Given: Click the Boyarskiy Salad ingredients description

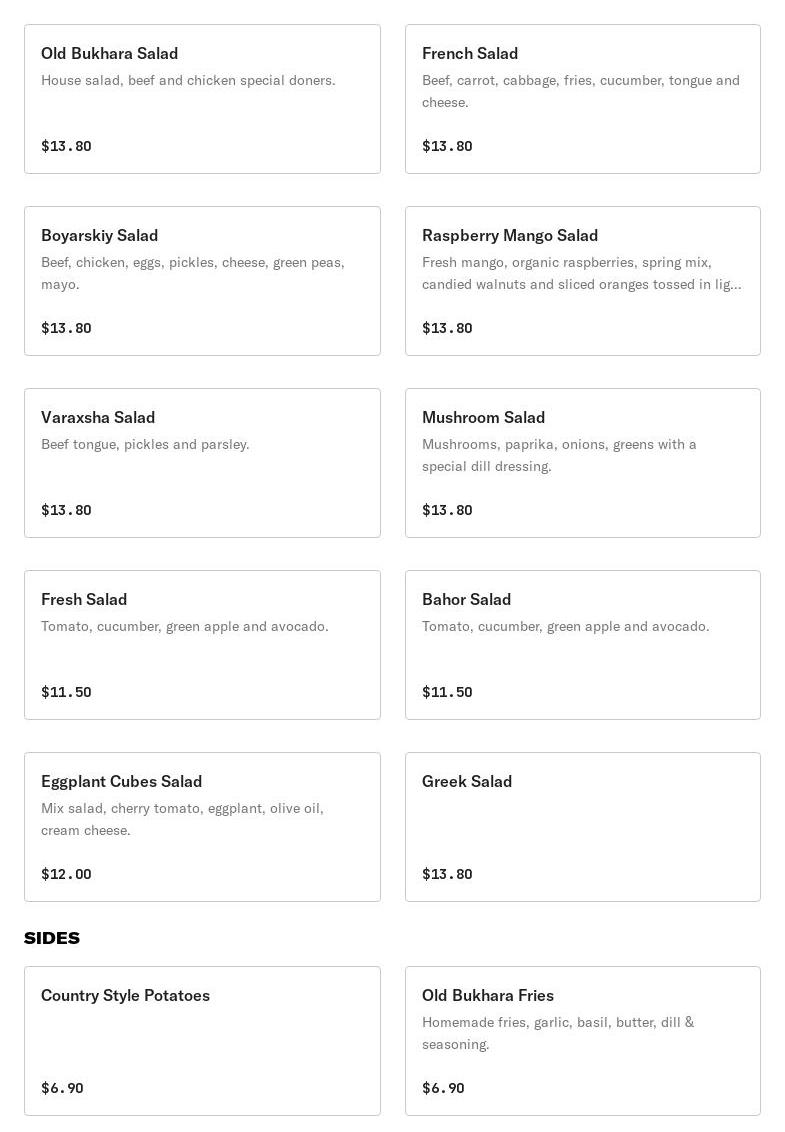Looking at the screenshot, I should point(192,273).
